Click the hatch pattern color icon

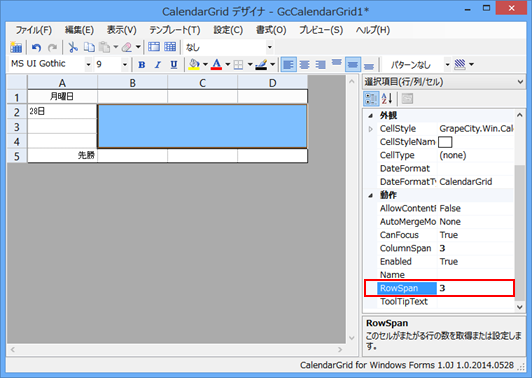coord(460,64)
